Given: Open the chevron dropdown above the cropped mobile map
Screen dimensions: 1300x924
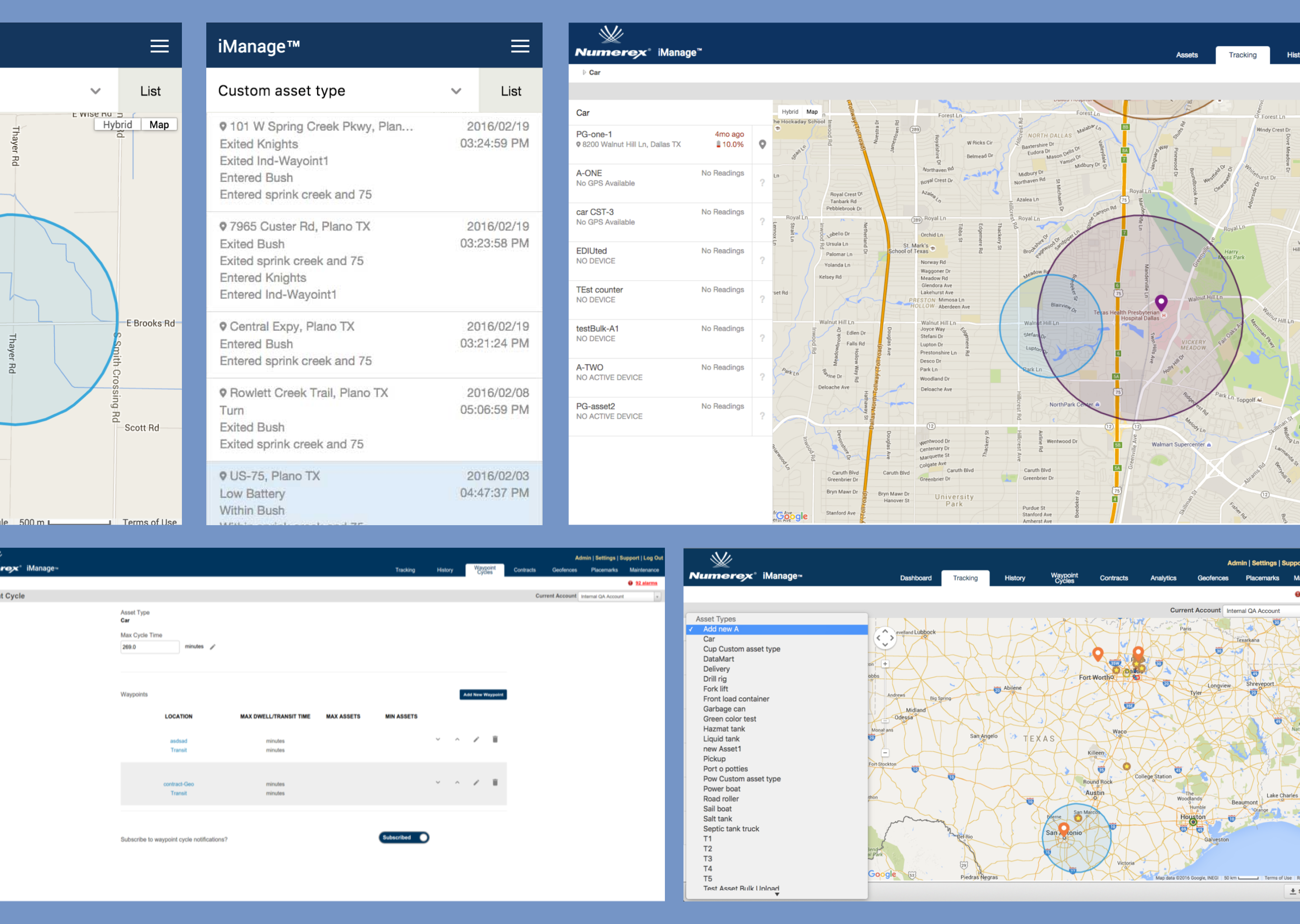Looking at the screenshot, I should pyautogui.click(x=95, y=91).
